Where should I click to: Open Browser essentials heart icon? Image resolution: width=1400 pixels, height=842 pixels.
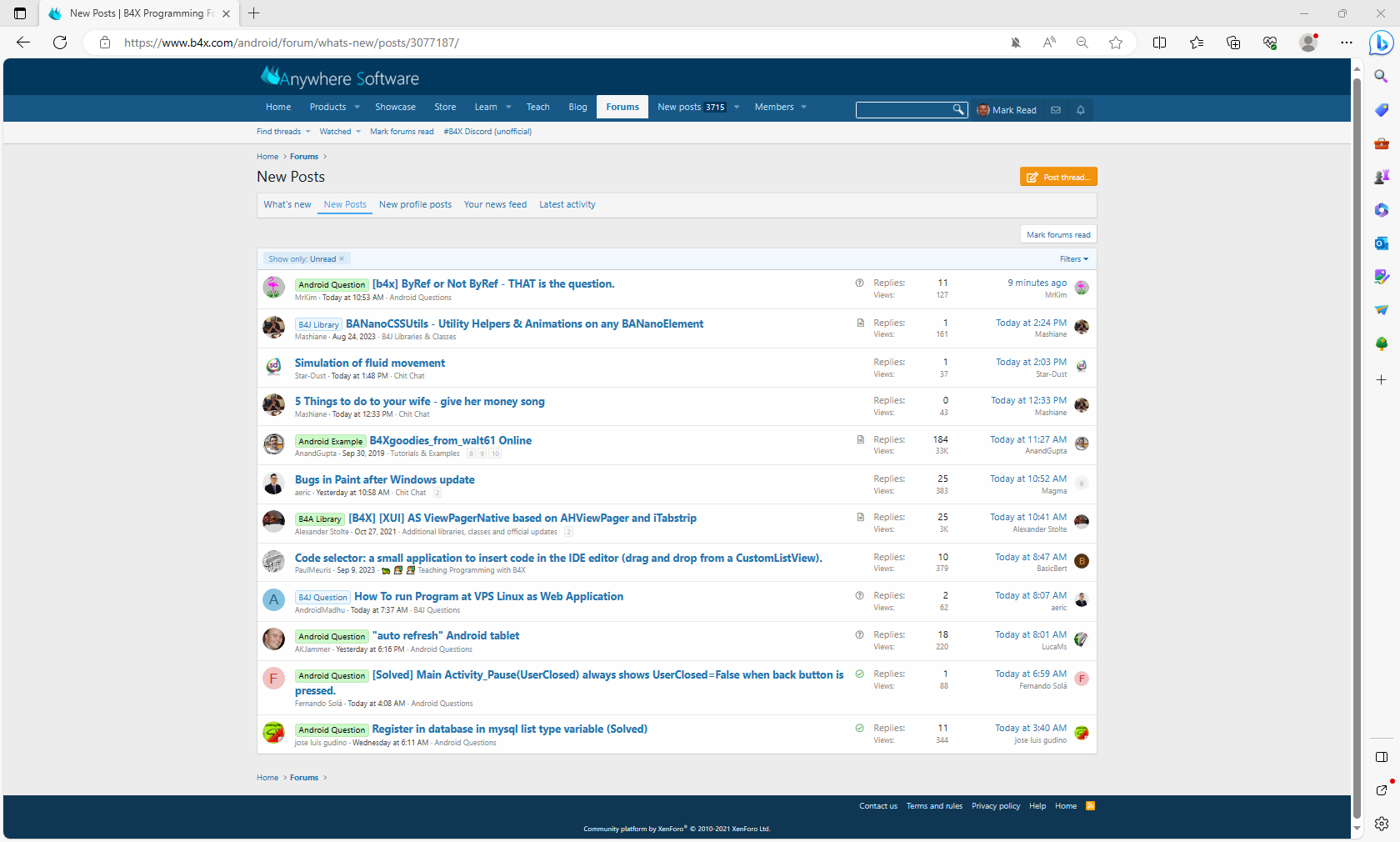(x=1270, y=43)
